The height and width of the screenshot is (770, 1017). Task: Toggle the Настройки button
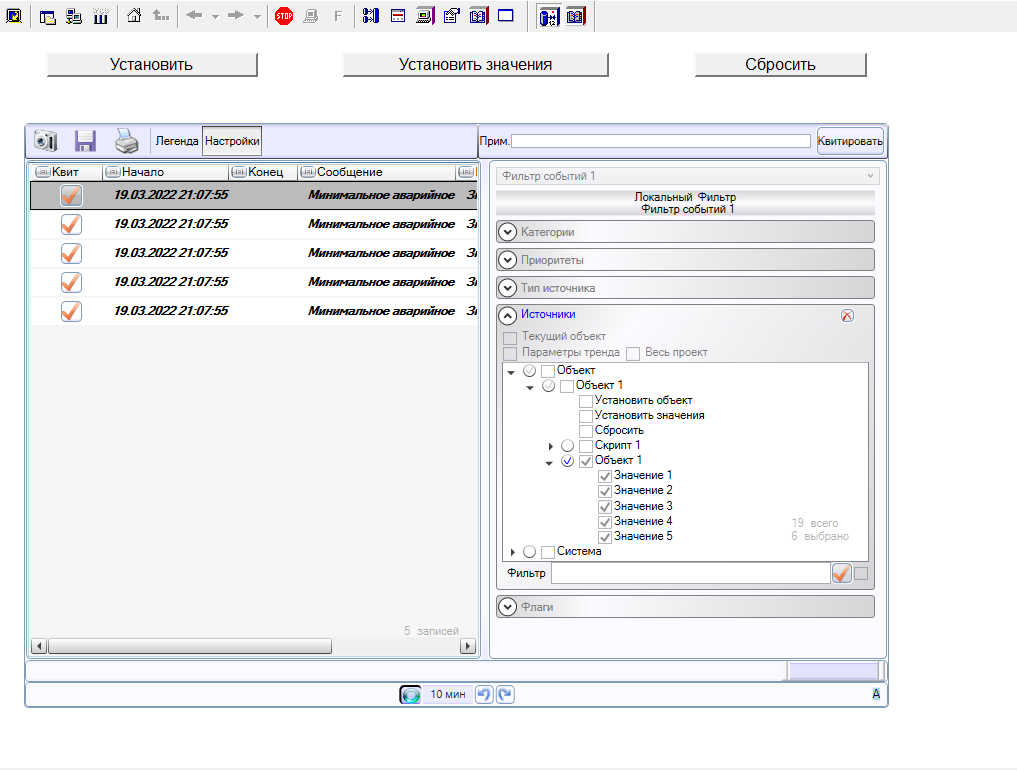pos(232,141)
